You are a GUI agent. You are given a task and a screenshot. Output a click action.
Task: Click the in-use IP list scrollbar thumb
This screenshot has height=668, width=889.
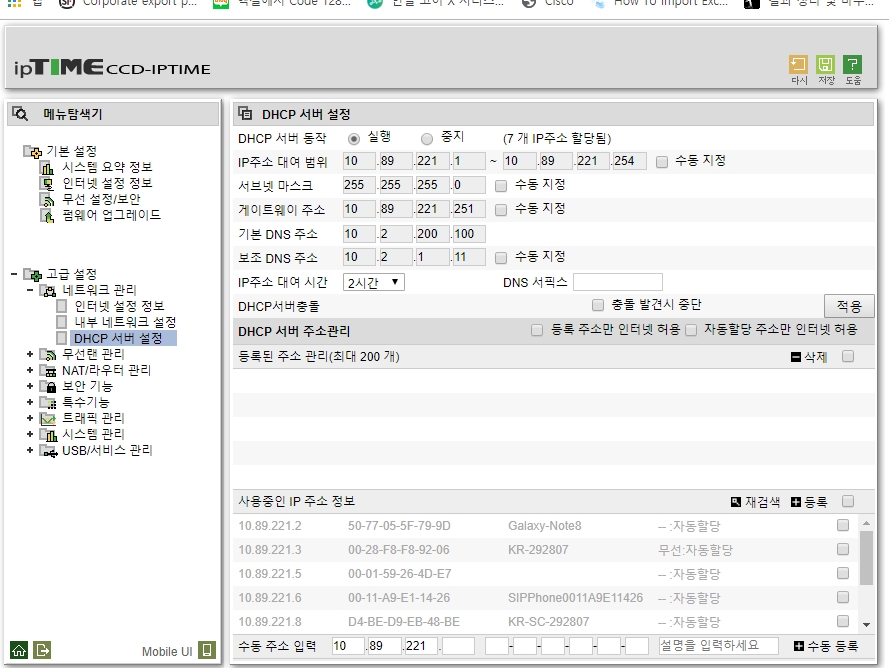pos(866,558)
